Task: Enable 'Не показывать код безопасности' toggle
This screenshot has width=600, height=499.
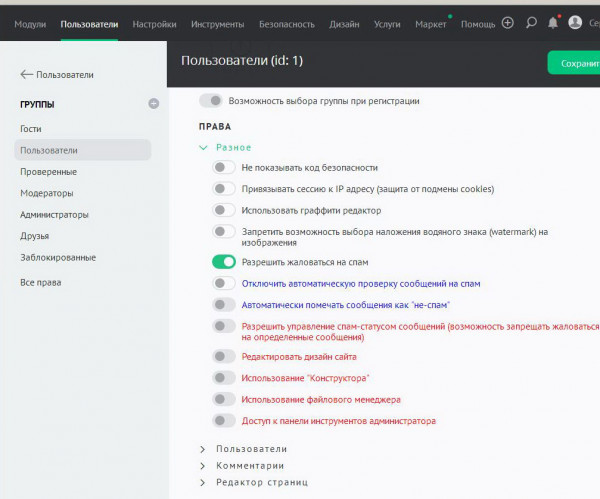Action: (223, 167)
